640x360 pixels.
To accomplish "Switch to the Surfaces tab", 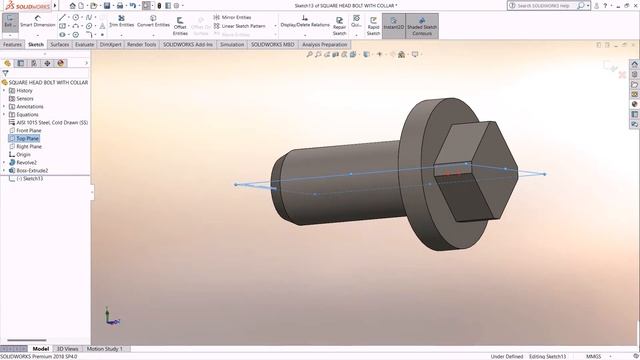I will [60, 44].
